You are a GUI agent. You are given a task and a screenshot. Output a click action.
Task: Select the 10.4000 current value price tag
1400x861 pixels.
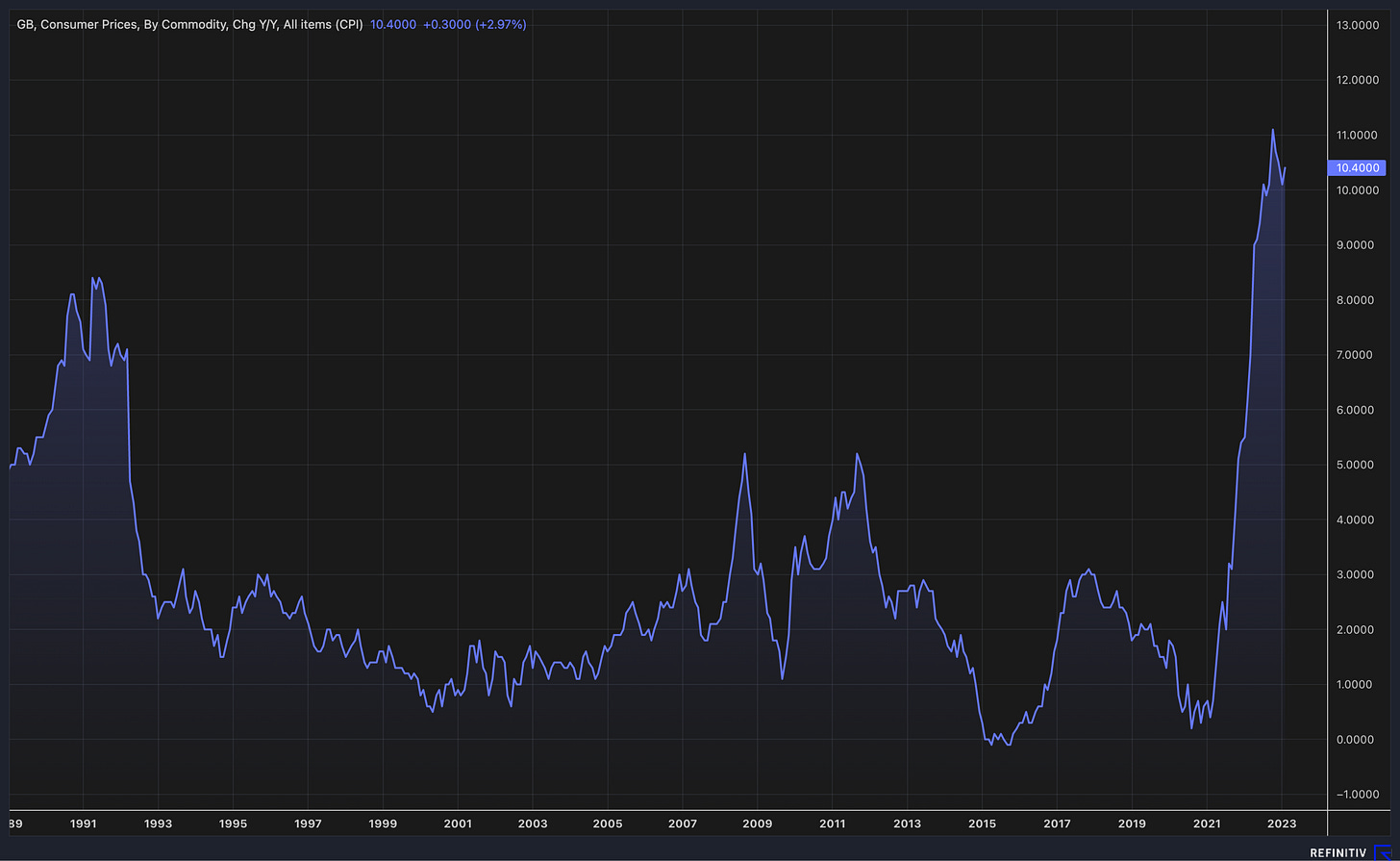pos(1357,167)
